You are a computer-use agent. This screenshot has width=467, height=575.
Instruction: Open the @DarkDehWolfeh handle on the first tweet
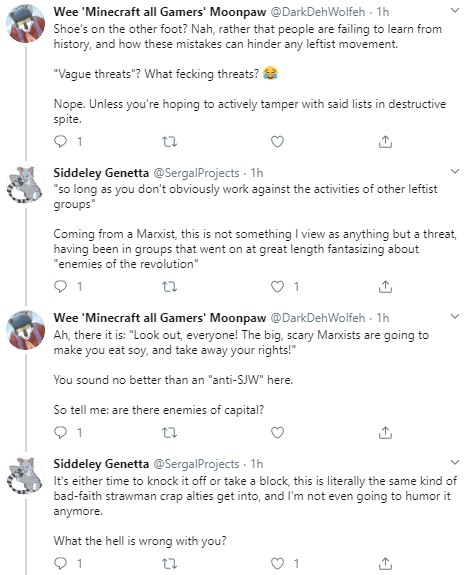pyautogui.click(x=318, y=12)
